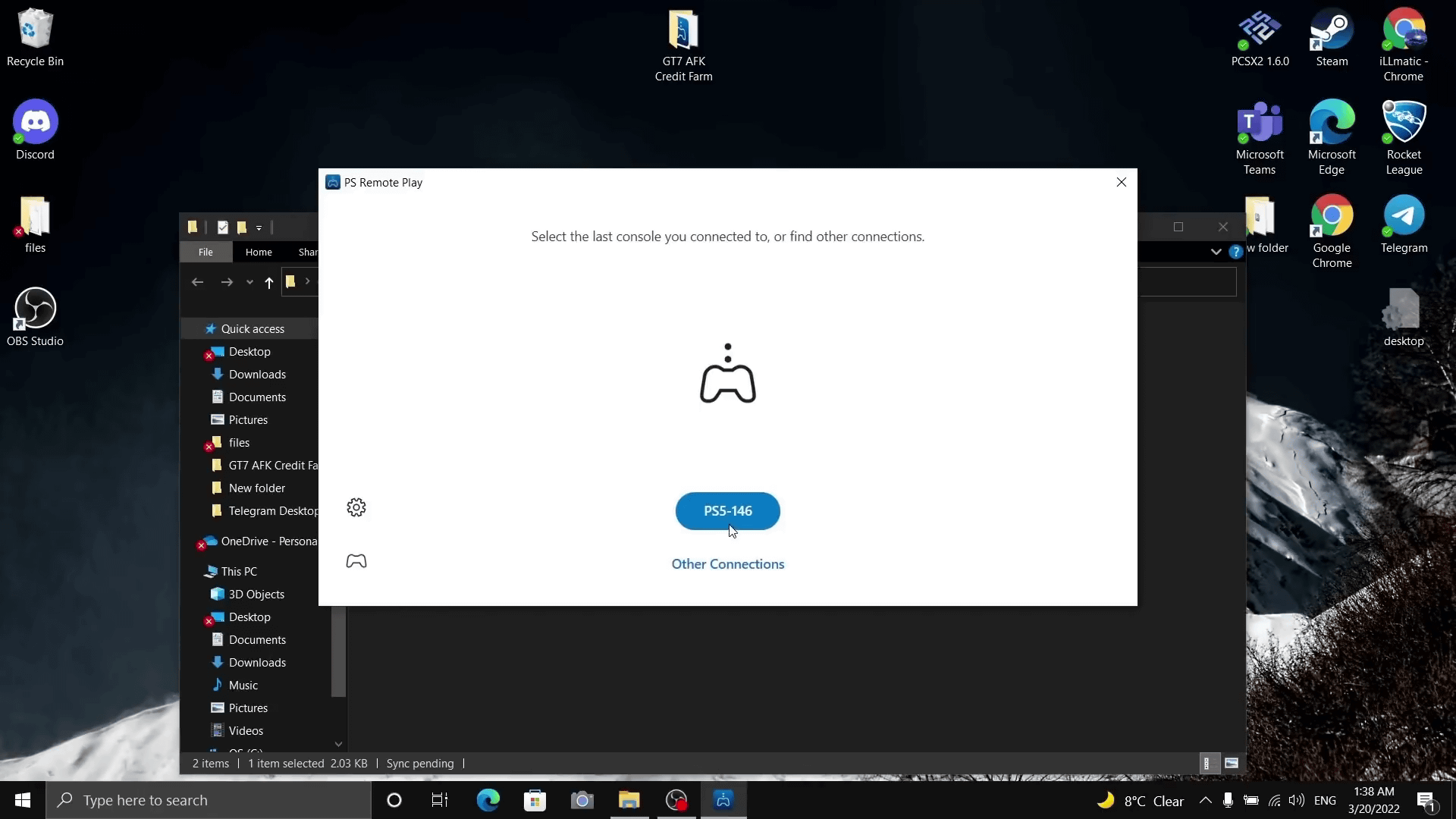Open Windows Start menu
The image size is (1456, 819).
(23, 800)
